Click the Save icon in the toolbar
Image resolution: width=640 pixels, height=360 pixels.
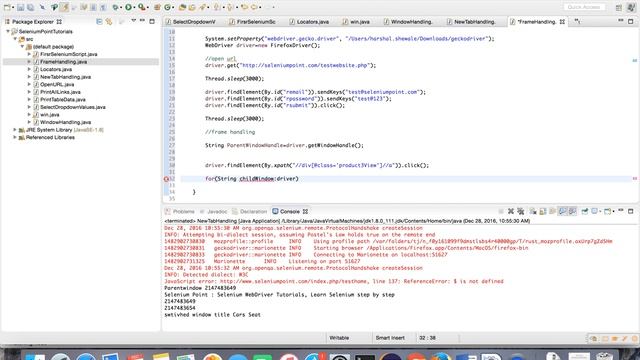(20, 7)
